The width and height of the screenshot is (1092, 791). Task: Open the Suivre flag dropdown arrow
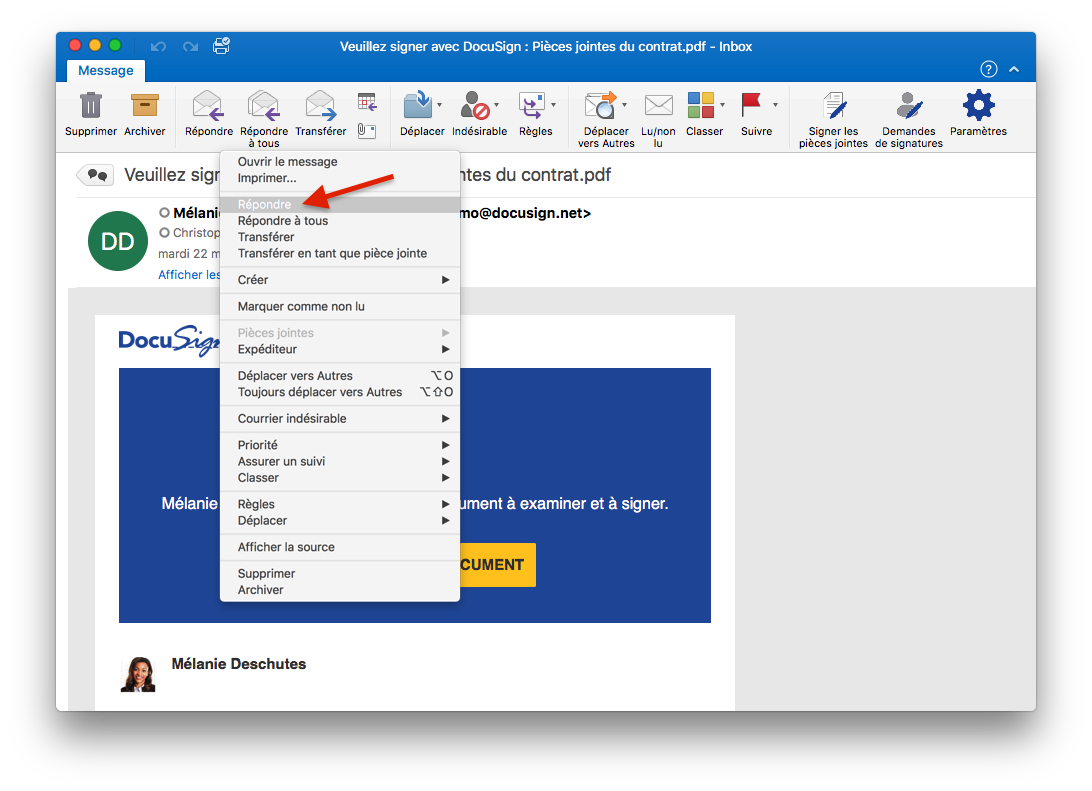pyautogui.click(x=775, y=105)
